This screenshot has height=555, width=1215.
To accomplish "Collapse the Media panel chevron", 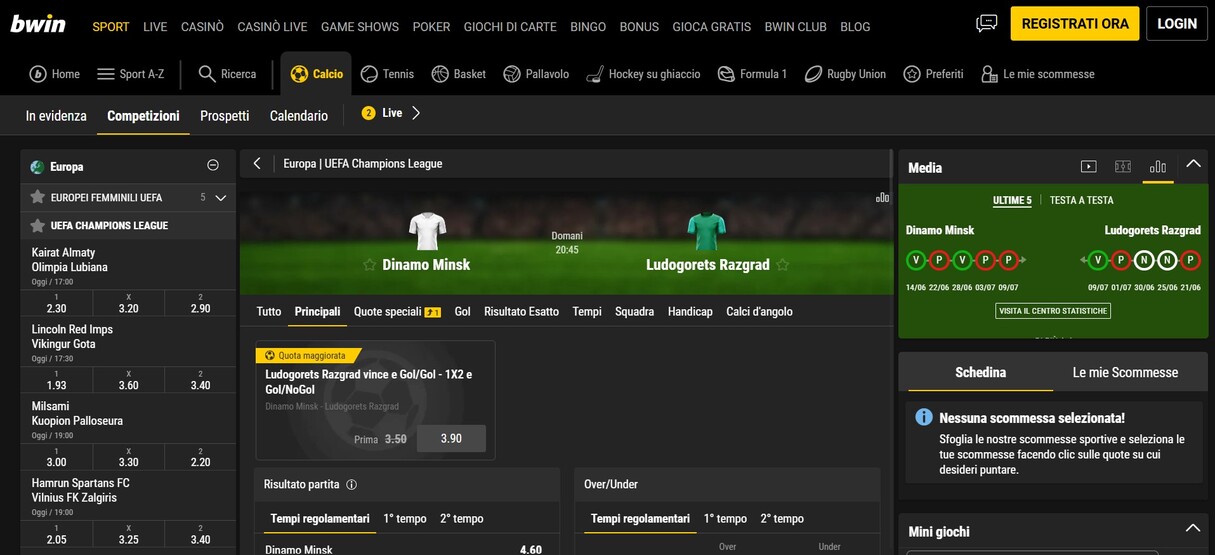I will tap(1192, 163).
